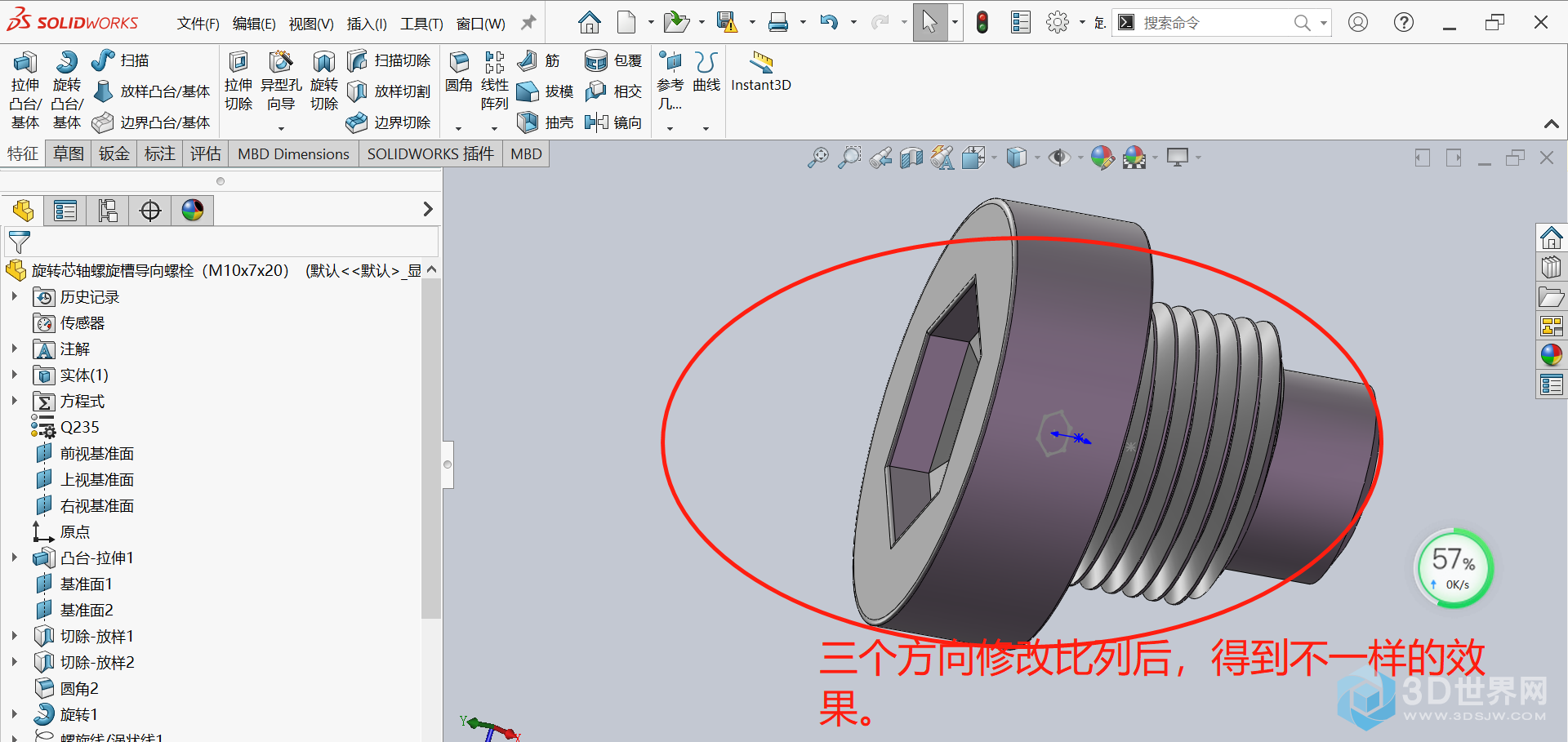Switch to the 钣金 tab
This screenshot has height=742, width=1568.
click(x=114, y=153)
